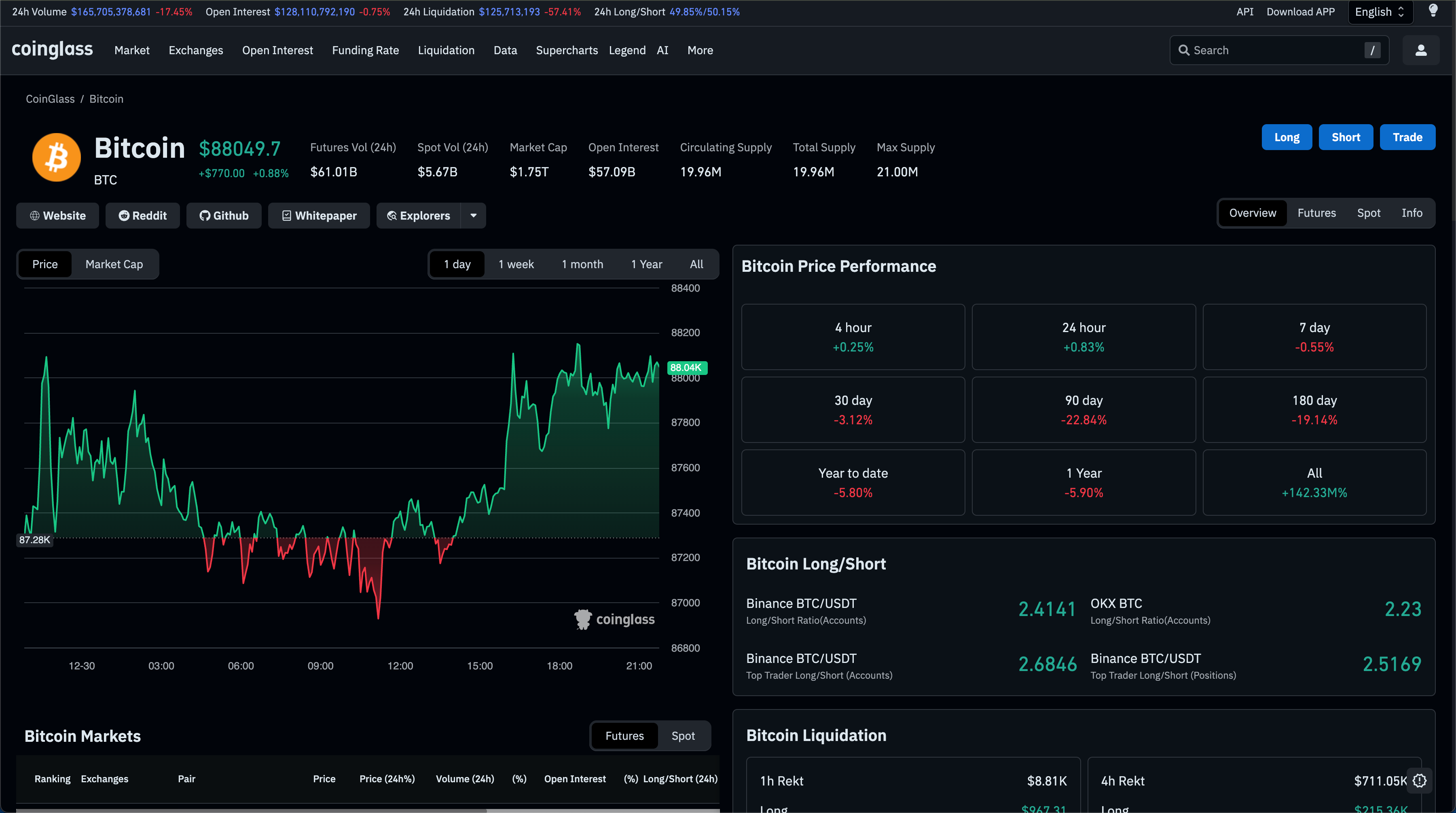Switch Bitcoin Markets to Spot
This screenshot has width=1456, height=813.
click(x=683, y=736)
